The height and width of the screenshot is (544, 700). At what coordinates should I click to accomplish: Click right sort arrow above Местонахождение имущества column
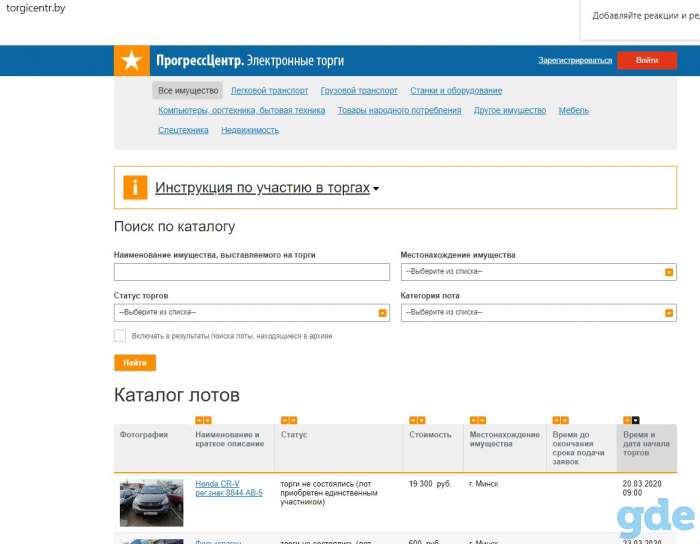tap(482, 420)
